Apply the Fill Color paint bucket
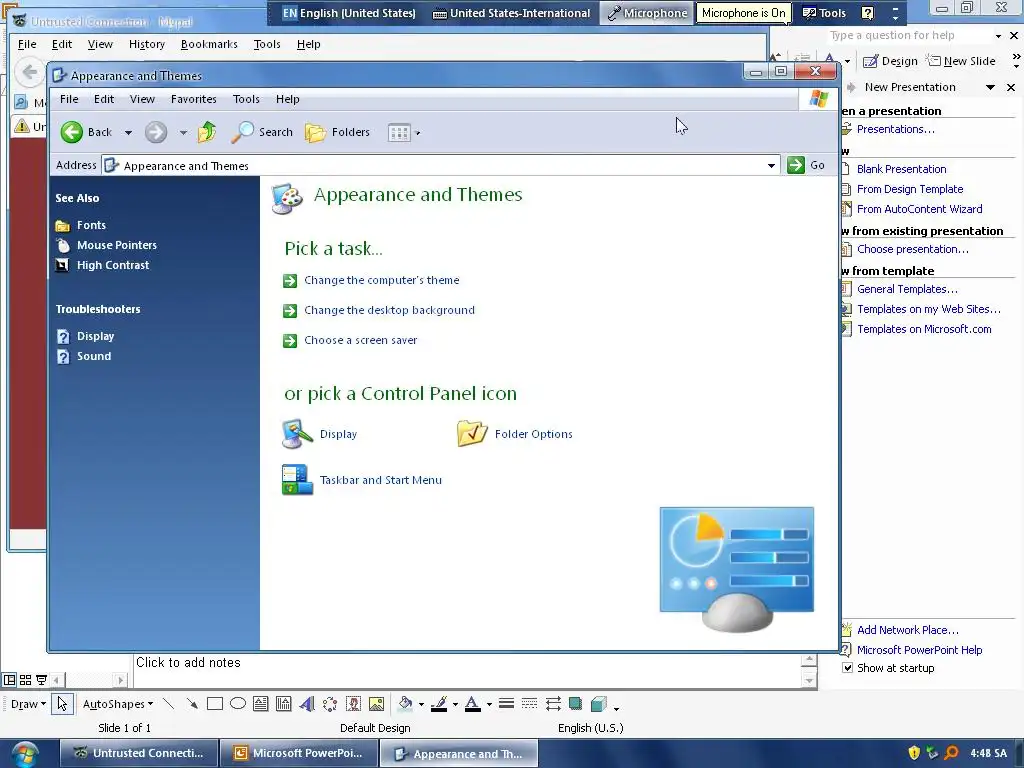Image resolution: width=1024 pixels, height=768 pixels. [405, 704]
